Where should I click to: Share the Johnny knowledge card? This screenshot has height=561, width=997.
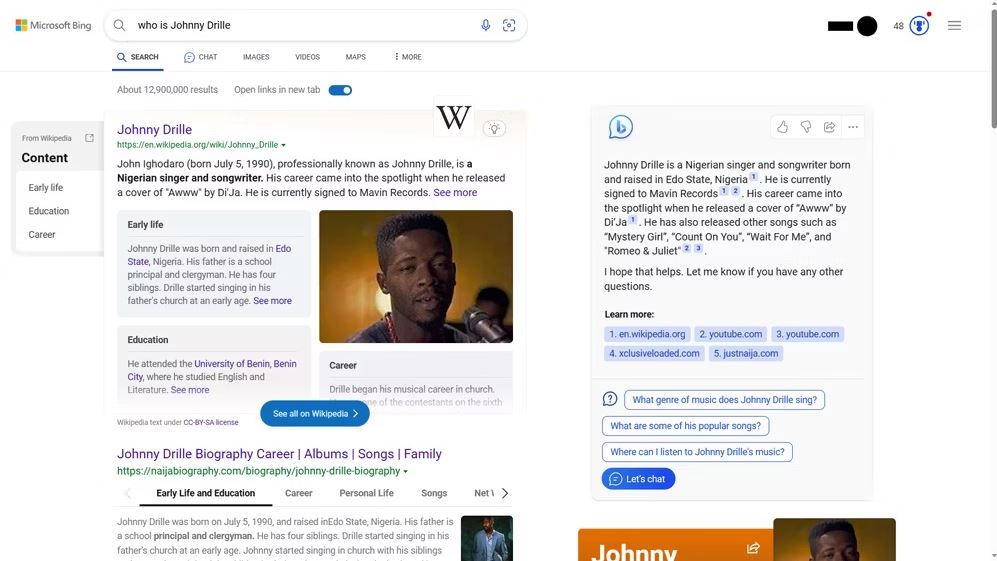point(753,548)
